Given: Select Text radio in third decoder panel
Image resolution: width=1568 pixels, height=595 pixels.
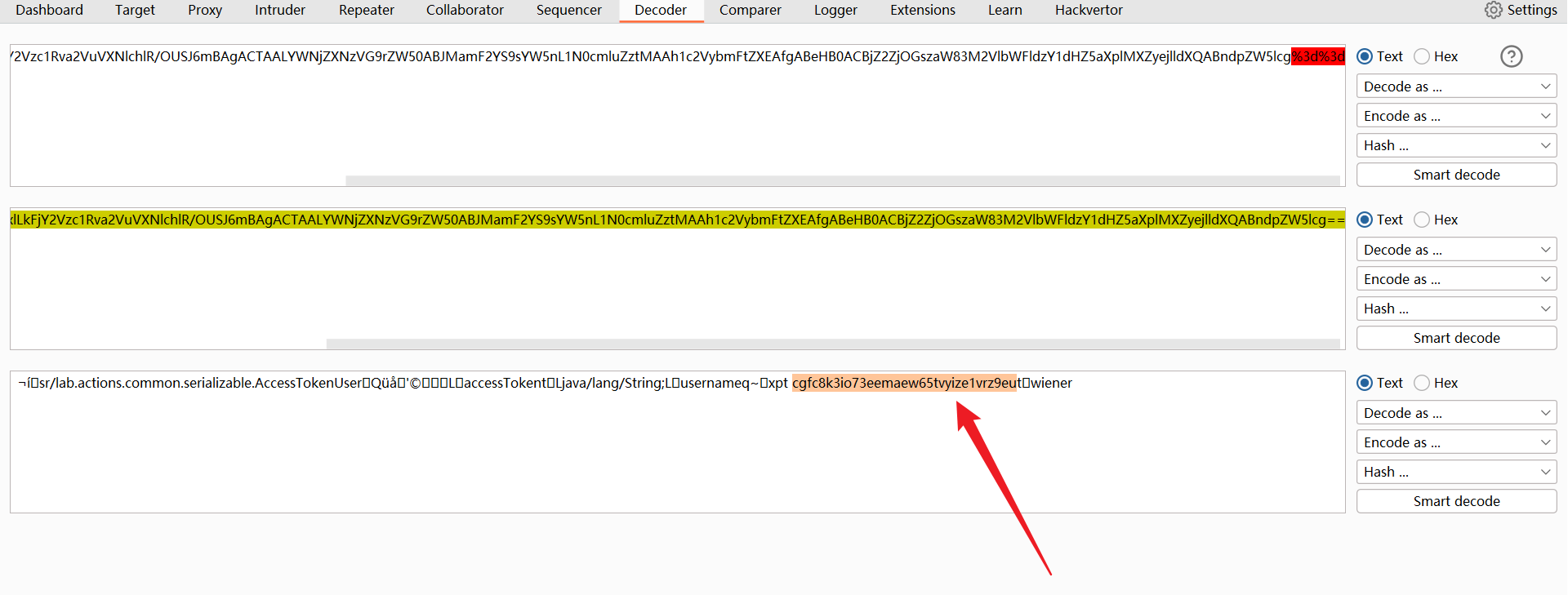Looking at the screenshot, I should pyautogui.click(x=1365, y=383).
